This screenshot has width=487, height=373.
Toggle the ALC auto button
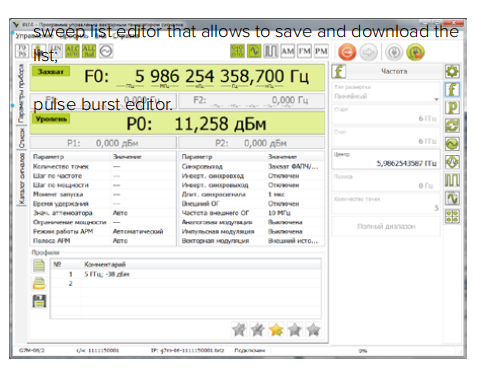[72, 51]
